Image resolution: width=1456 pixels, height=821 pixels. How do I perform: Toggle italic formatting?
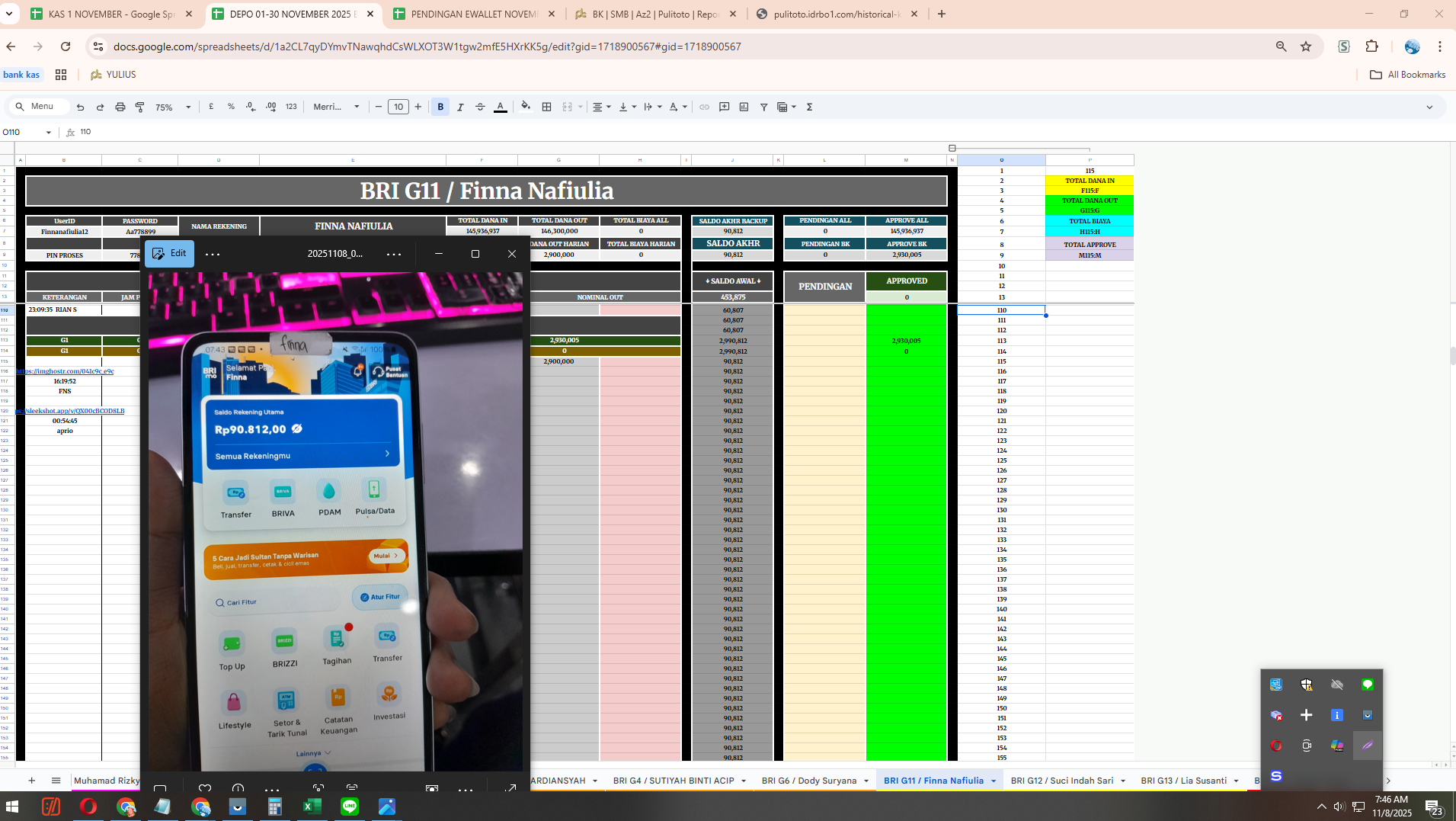(x=460, y=107)
